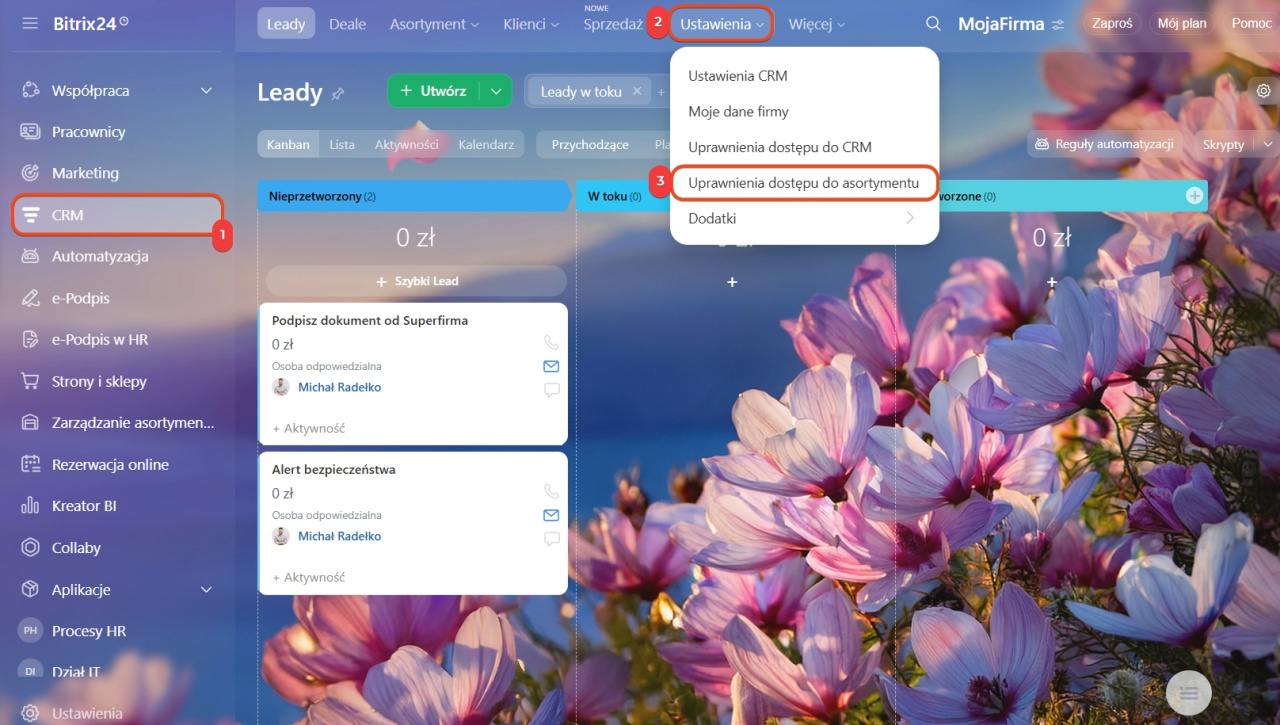Click the phone icon on Alert bezpieczeństwa card
The image size is (1280, 725).
click(551, 492)
